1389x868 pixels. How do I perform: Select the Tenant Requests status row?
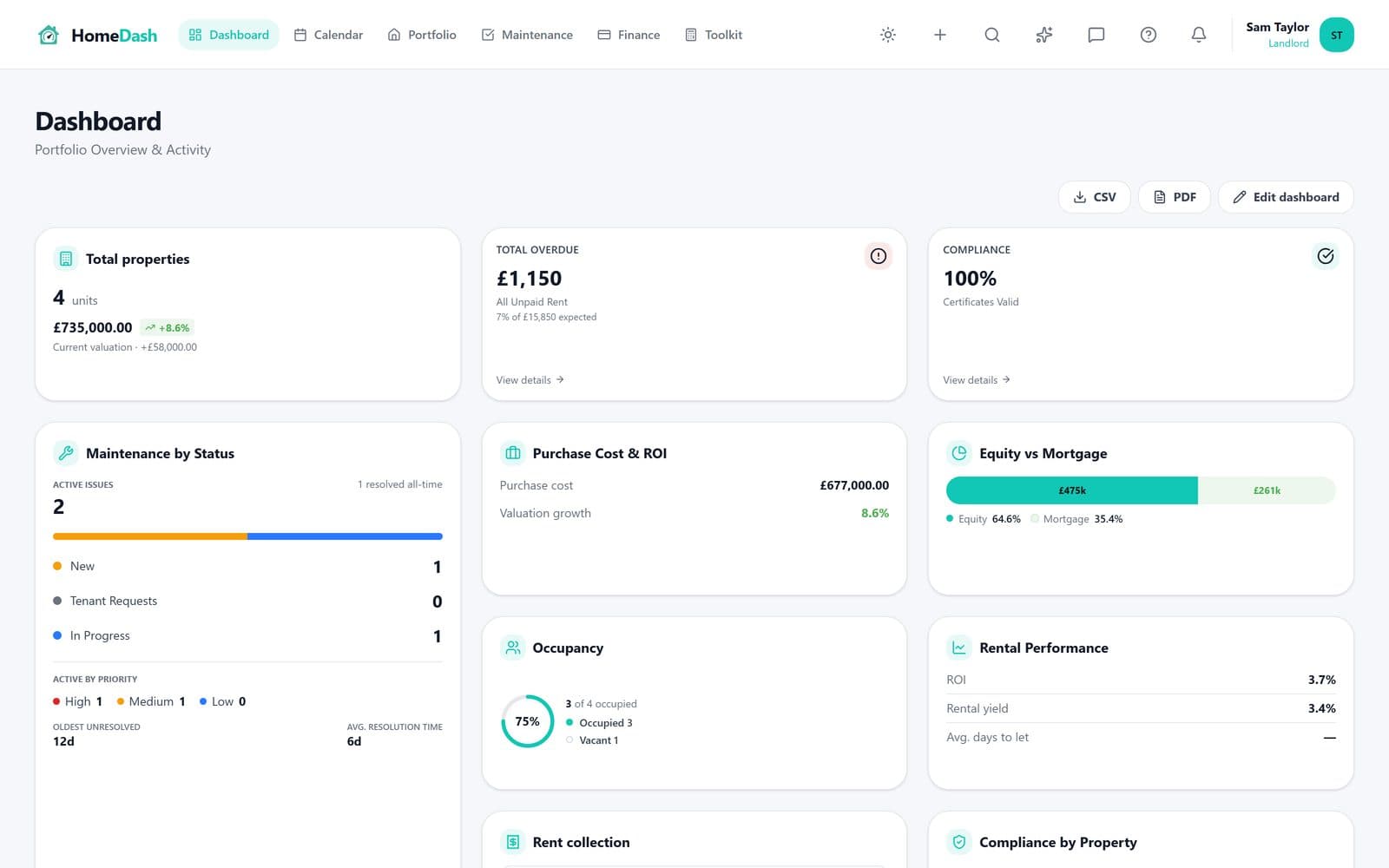247,601
